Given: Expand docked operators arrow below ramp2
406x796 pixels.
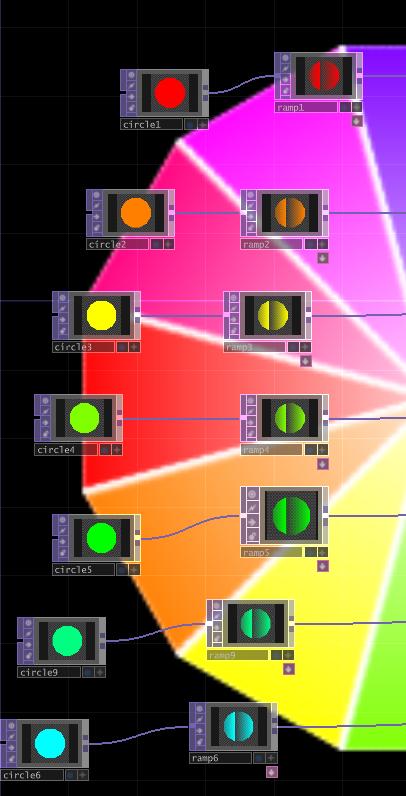Looking at the screenshot, I should (x=323, y=258).
